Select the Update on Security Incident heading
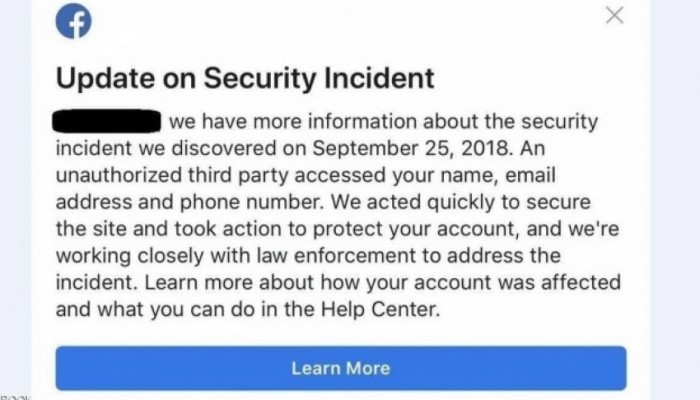 coord(245,78)
